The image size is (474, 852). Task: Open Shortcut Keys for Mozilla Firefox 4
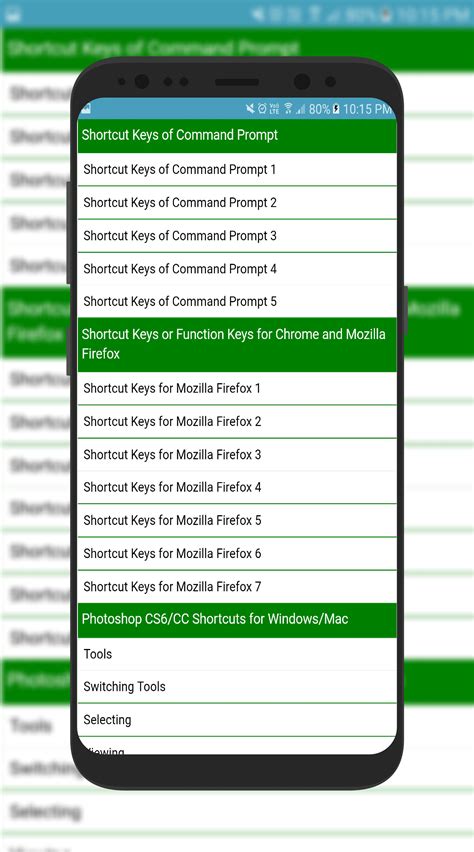(237, 487)
